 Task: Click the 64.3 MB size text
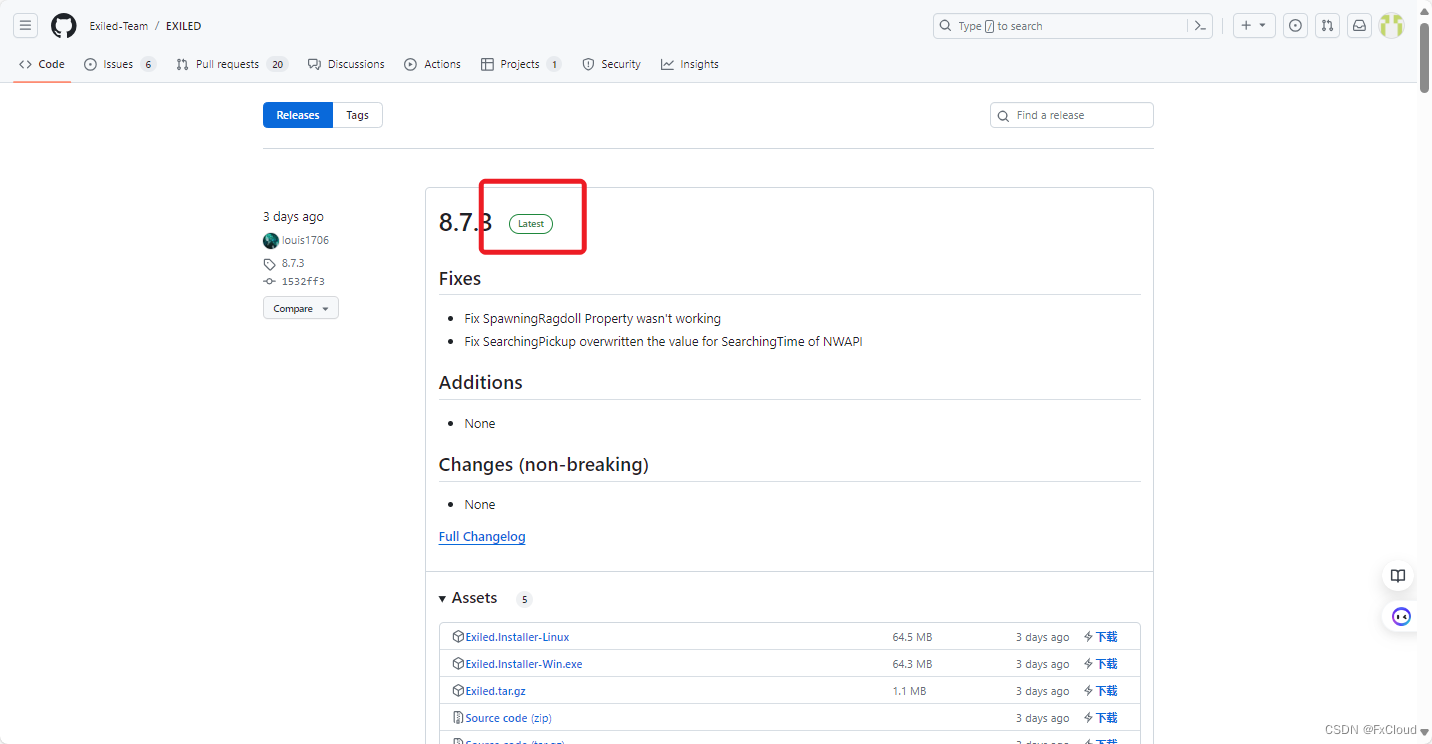912,664
